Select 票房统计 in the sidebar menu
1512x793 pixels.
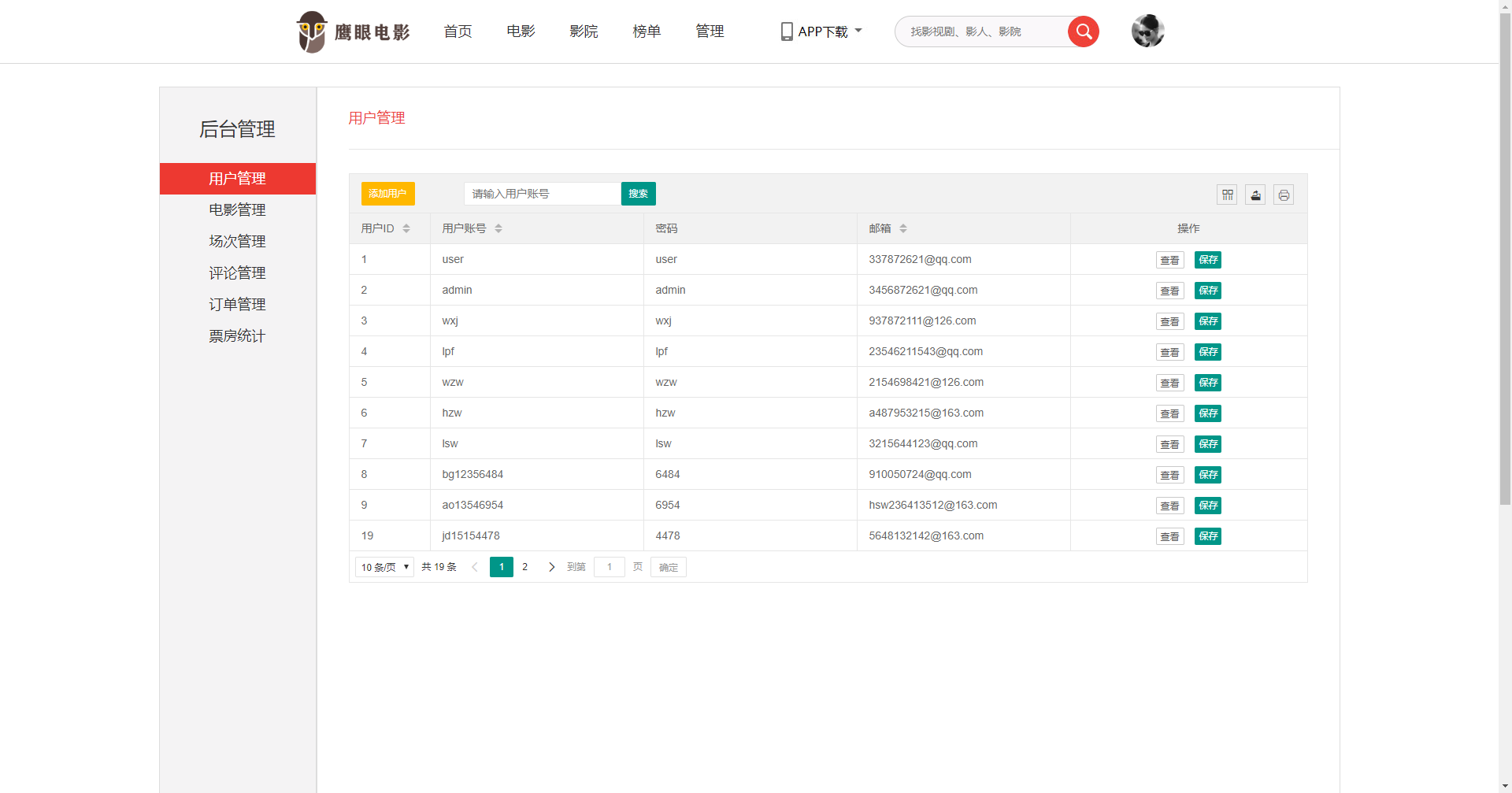tap(237, 336)
